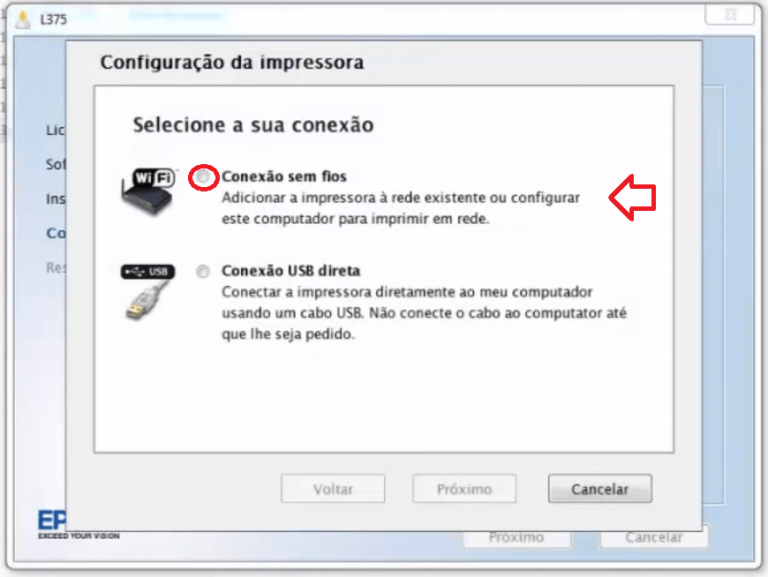Click the USB cable icon
Screen dimensions: 768x577
(147, 292)
